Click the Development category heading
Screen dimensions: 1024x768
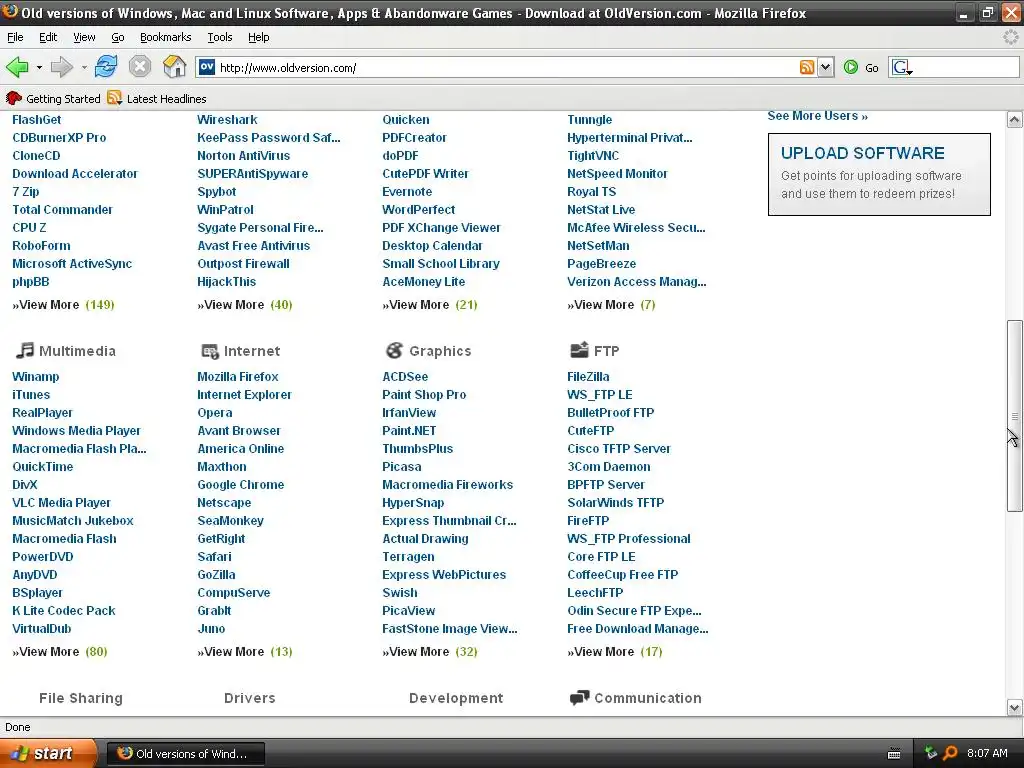(x=456, y=698)
